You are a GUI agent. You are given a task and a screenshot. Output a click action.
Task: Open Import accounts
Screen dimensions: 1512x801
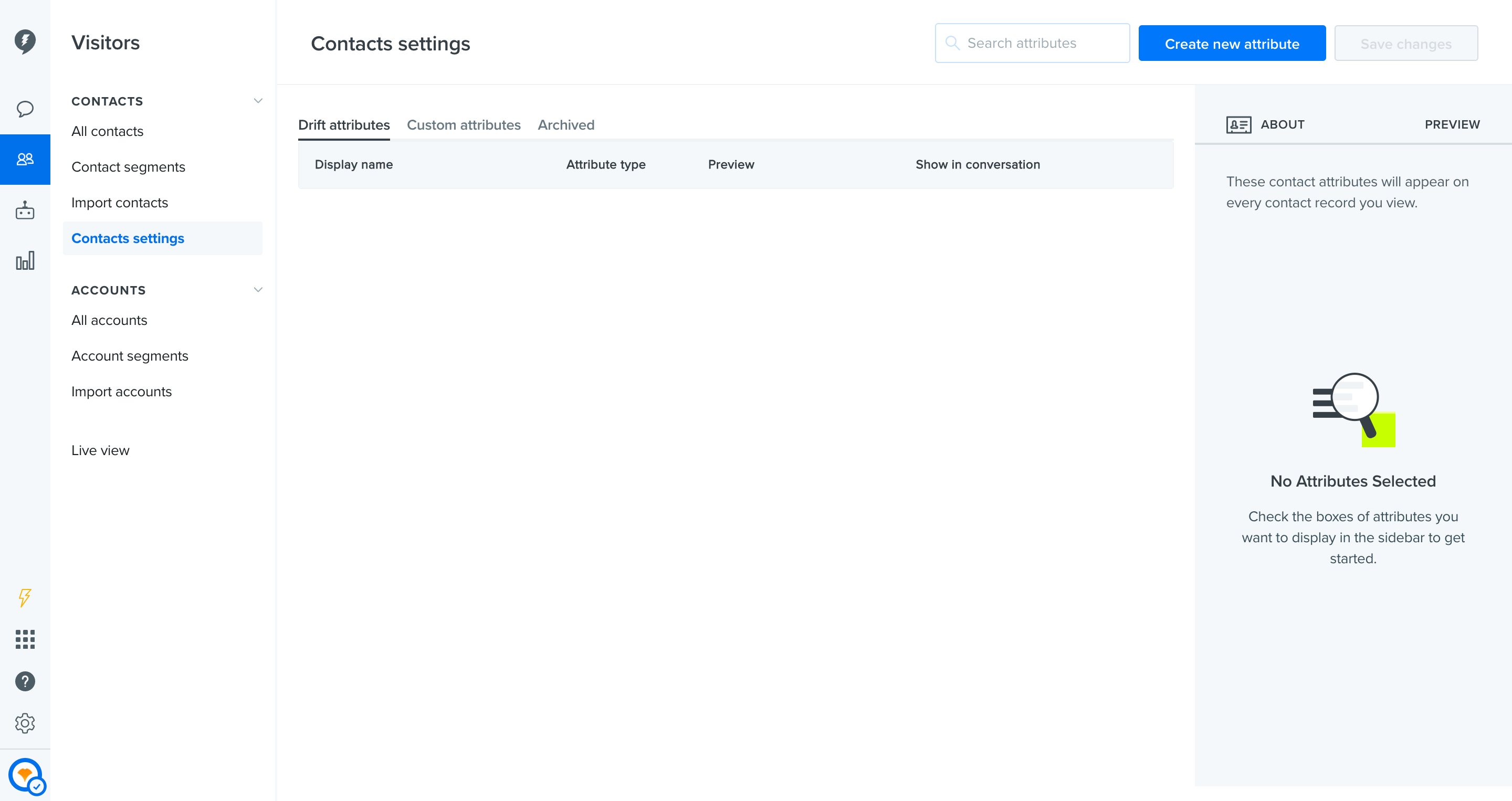(121, 392)
